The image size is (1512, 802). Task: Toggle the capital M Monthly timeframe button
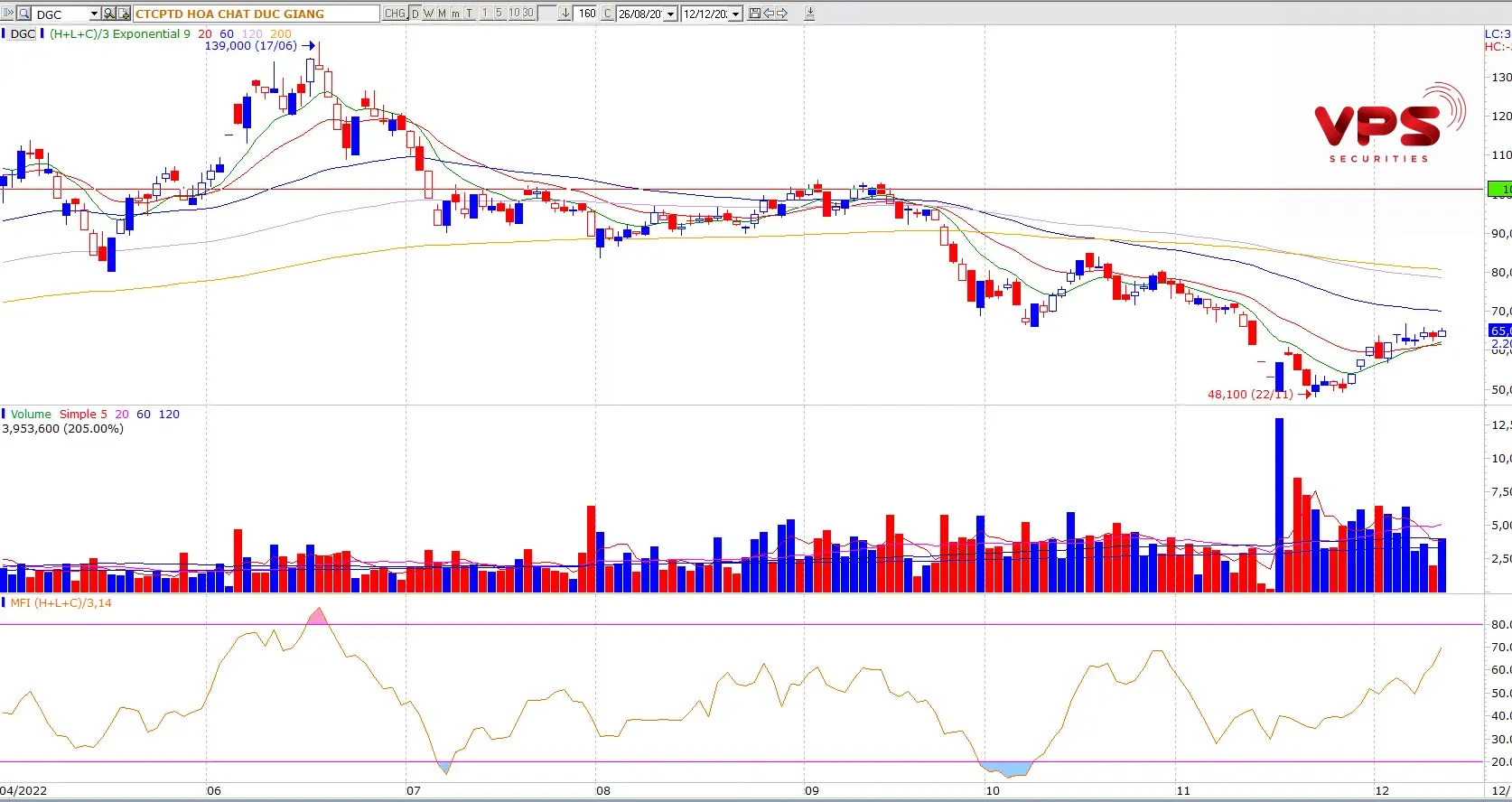point(443,14)
